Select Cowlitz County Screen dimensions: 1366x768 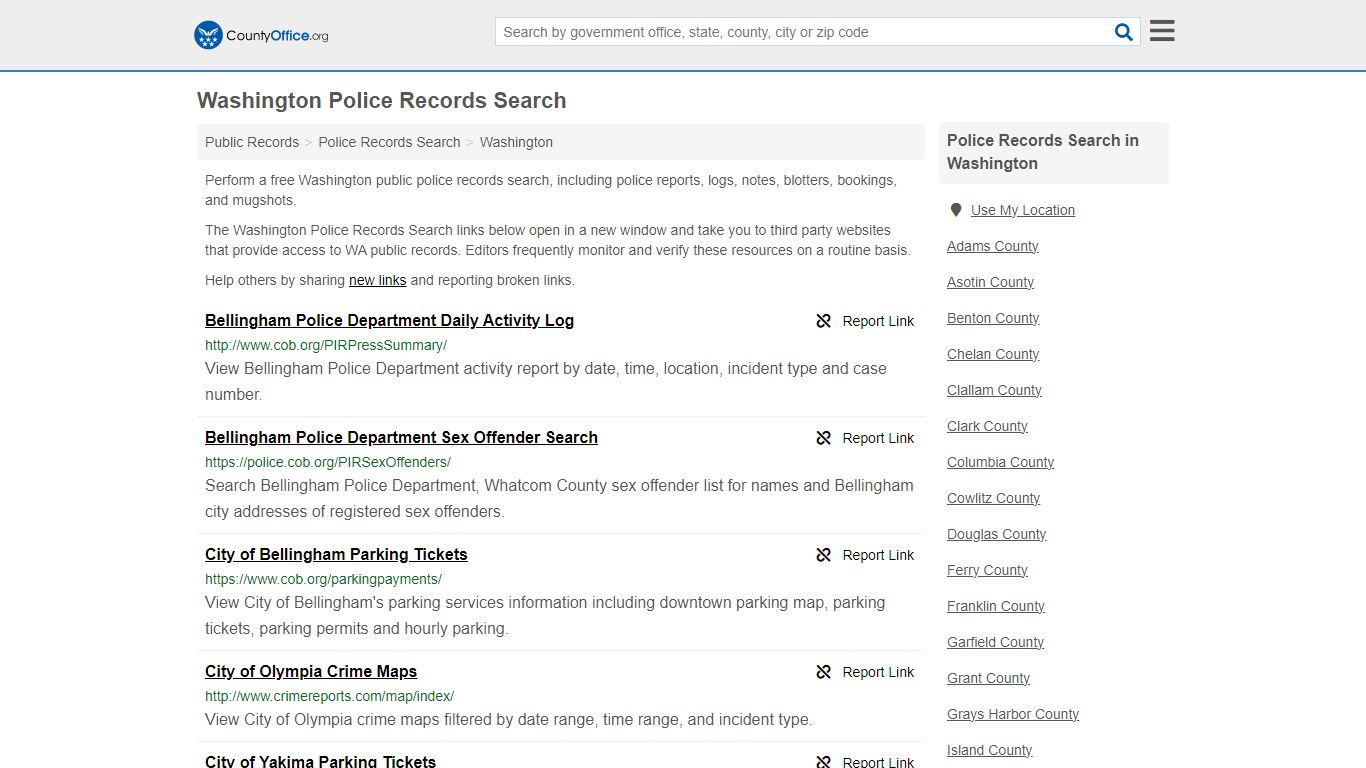(993, 498)
